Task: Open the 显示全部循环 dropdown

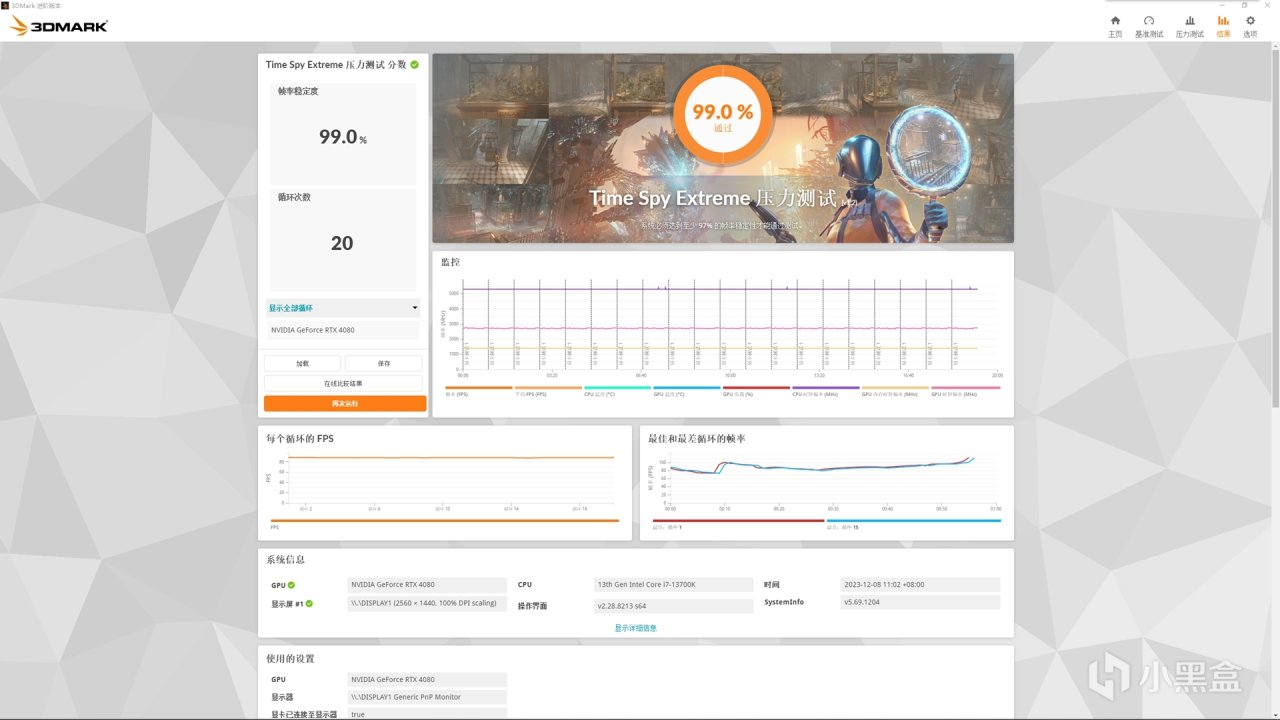Action: tap(342, 308)
